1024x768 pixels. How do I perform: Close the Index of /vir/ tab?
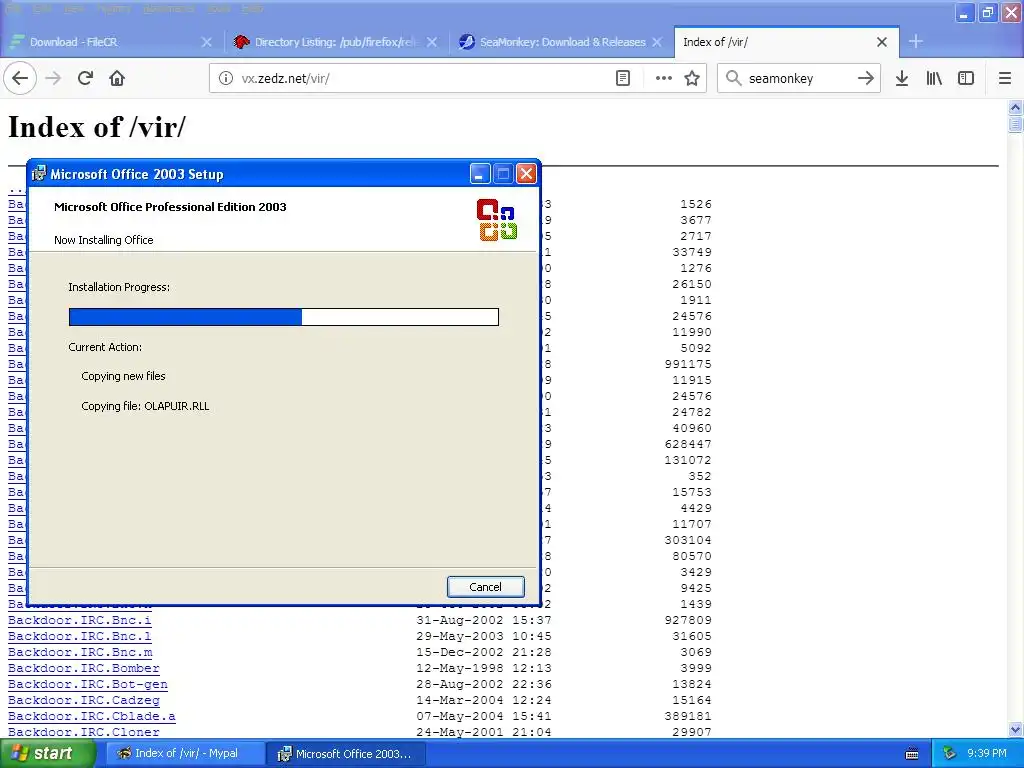(882, 42)
